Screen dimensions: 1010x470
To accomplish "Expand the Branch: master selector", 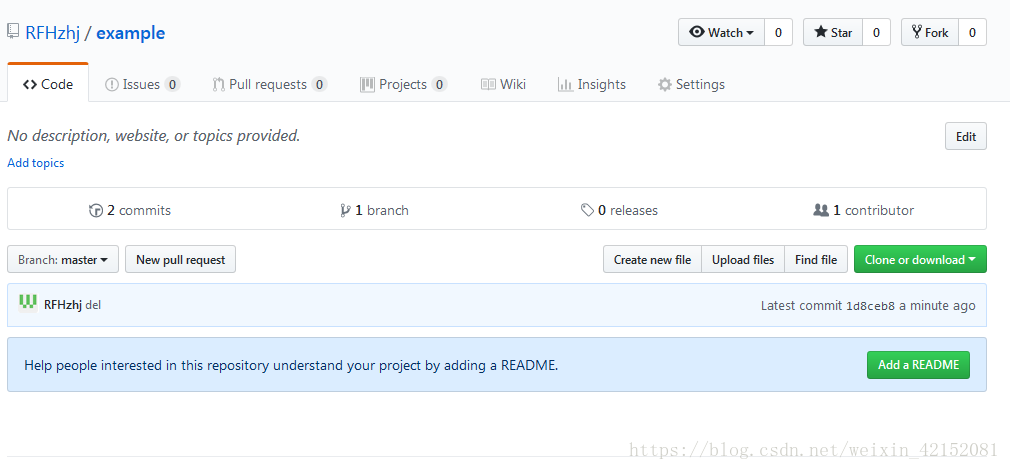I will 63,260.
